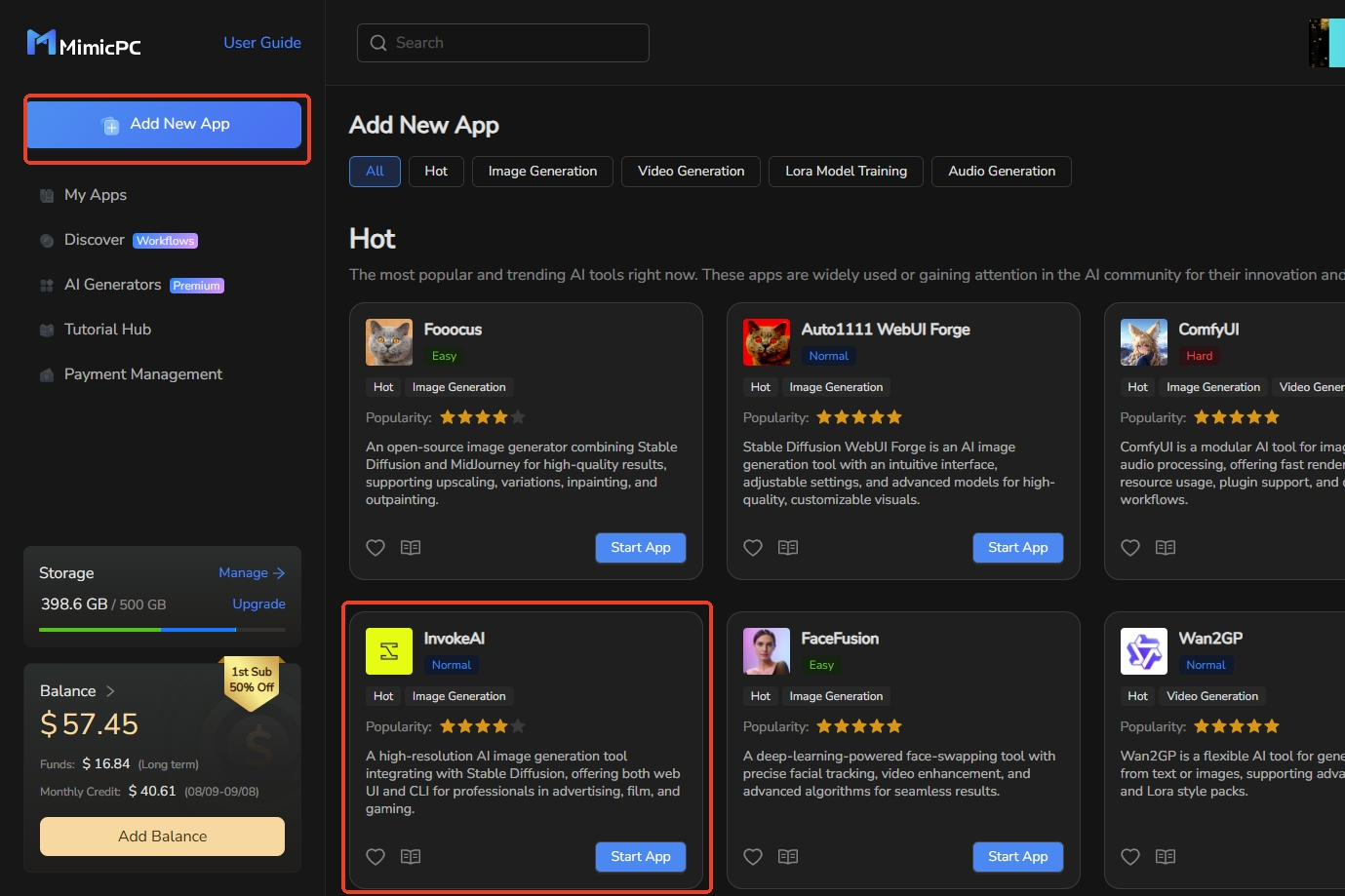Click the Add Balance button
This screenshot has height=896, width=1345.
click(x=163, y=837)
